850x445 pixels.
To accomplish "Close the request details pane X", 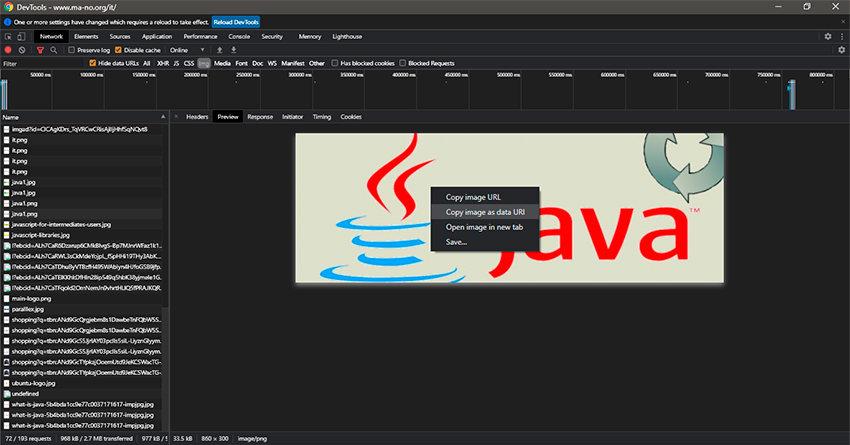I will [176, 117].
